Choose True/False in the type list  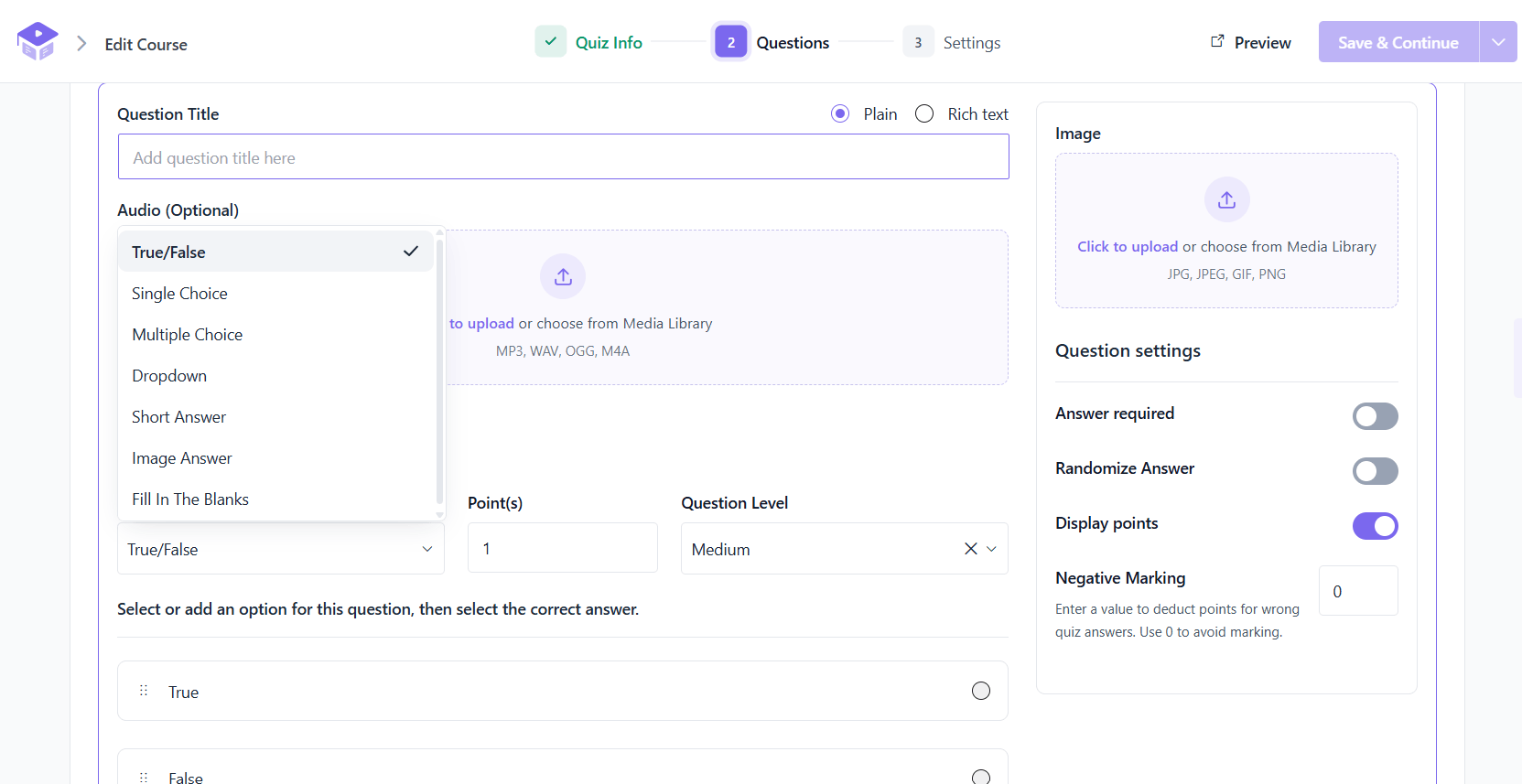tap(275, 252)
